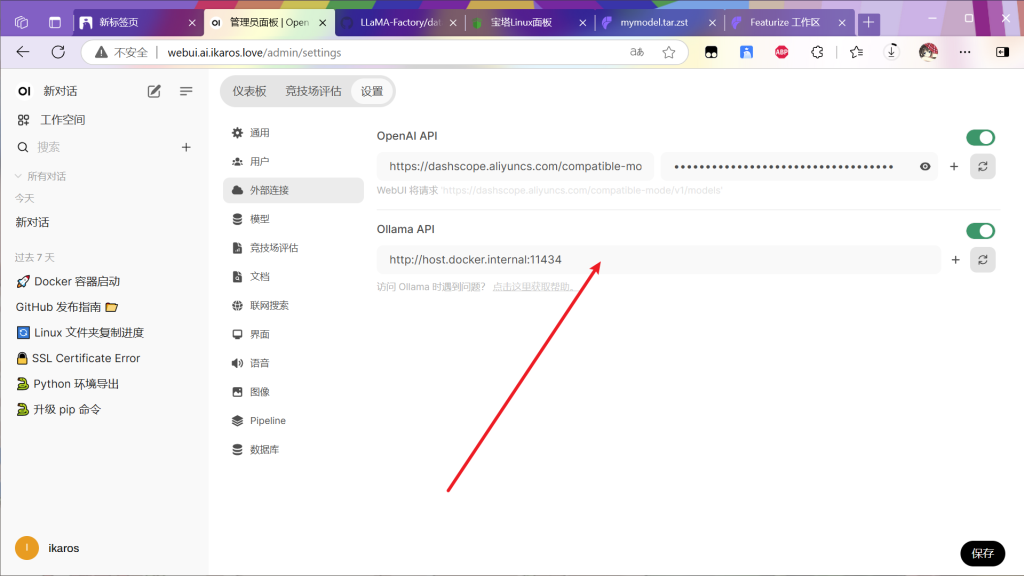Disable the Ollama API toggle
This screenshot has height=576, width=1024.
[980, 231]
